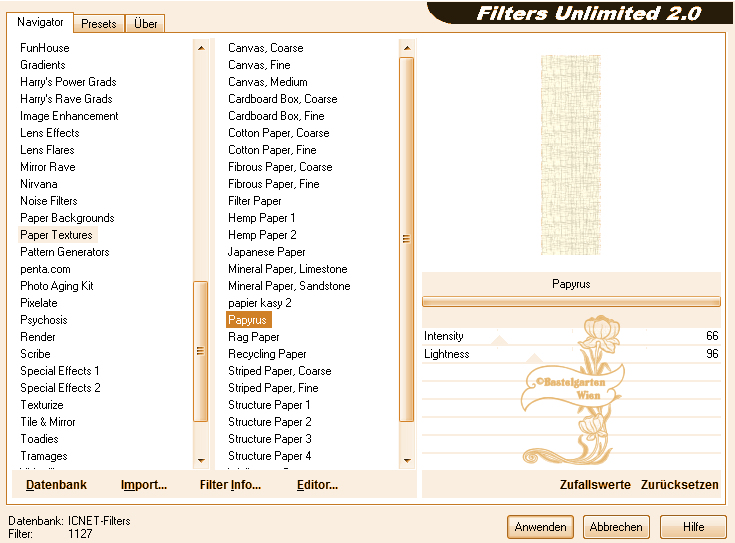Select Lens Effects category
The height and width of the screenshot is (543, 735).
[50, 133]
